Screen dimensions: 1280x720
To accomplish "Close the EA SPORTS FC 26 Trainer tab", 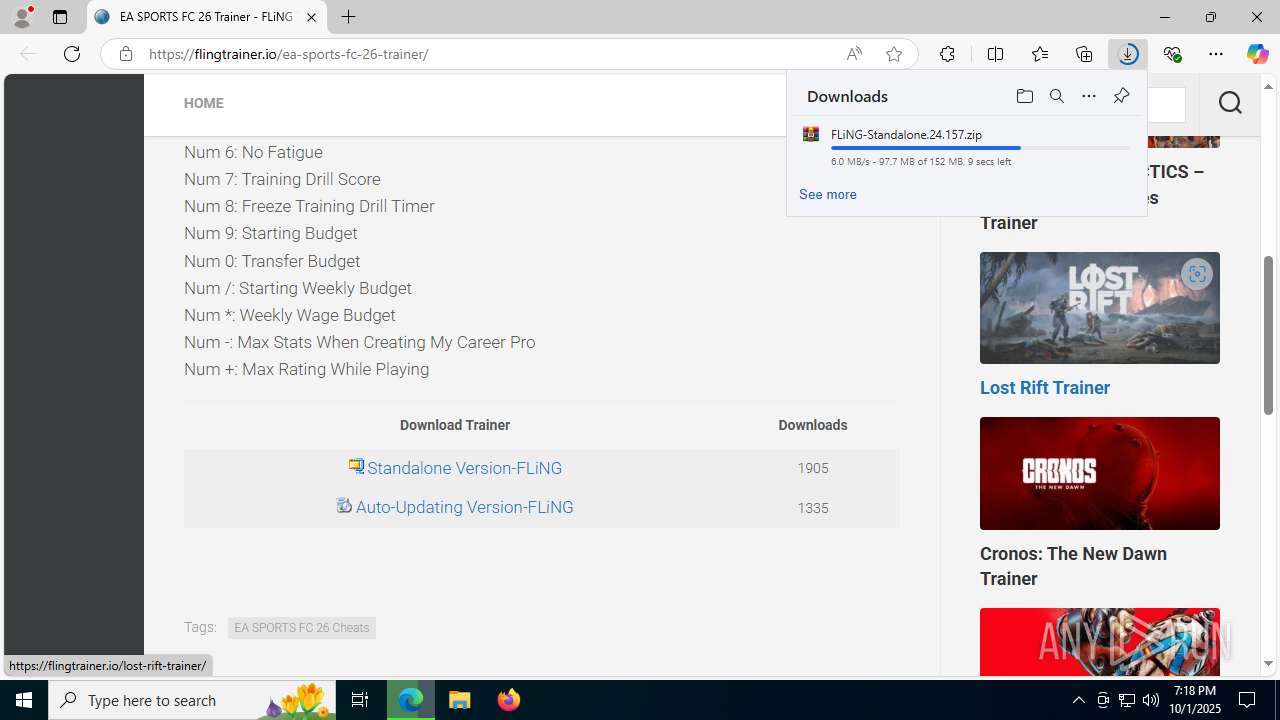I will [x=311, y=17].
